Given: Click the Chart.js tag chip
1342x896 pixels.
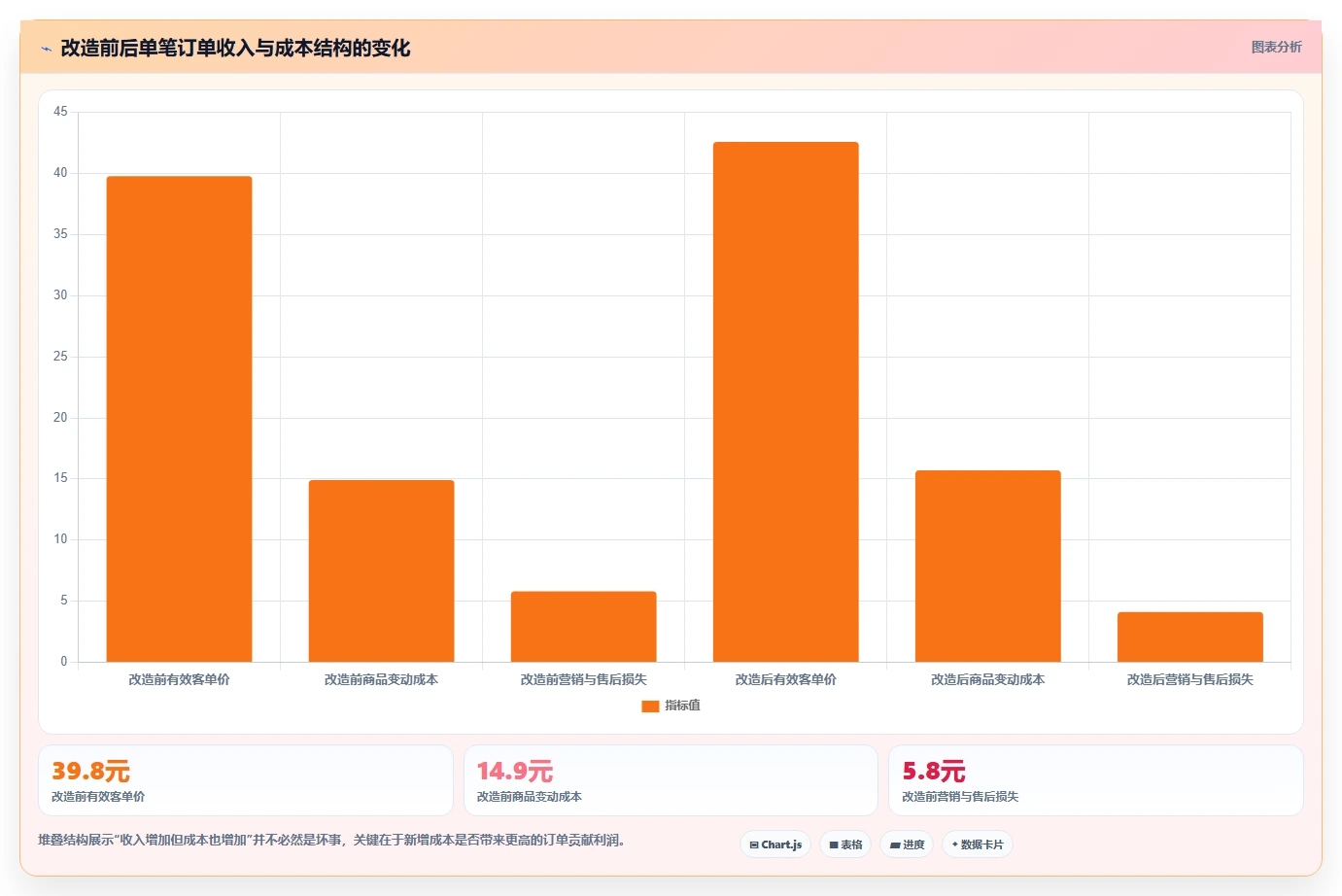Looking at the screenshot, I should tap(775, 844).
